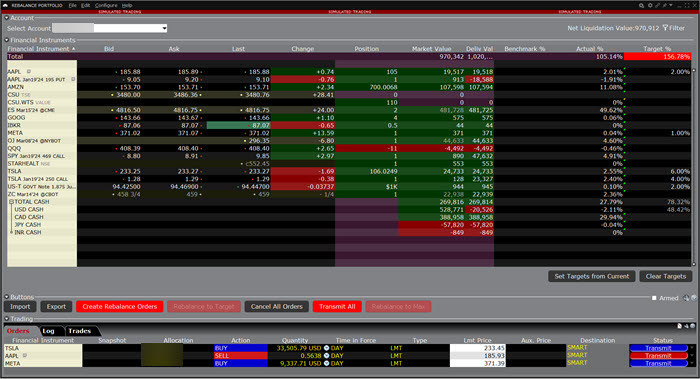Image resolution: width=700 pixels, height=379 pixels.
Task: Click the META limit price field 371.39
Action: click(478, 363)
